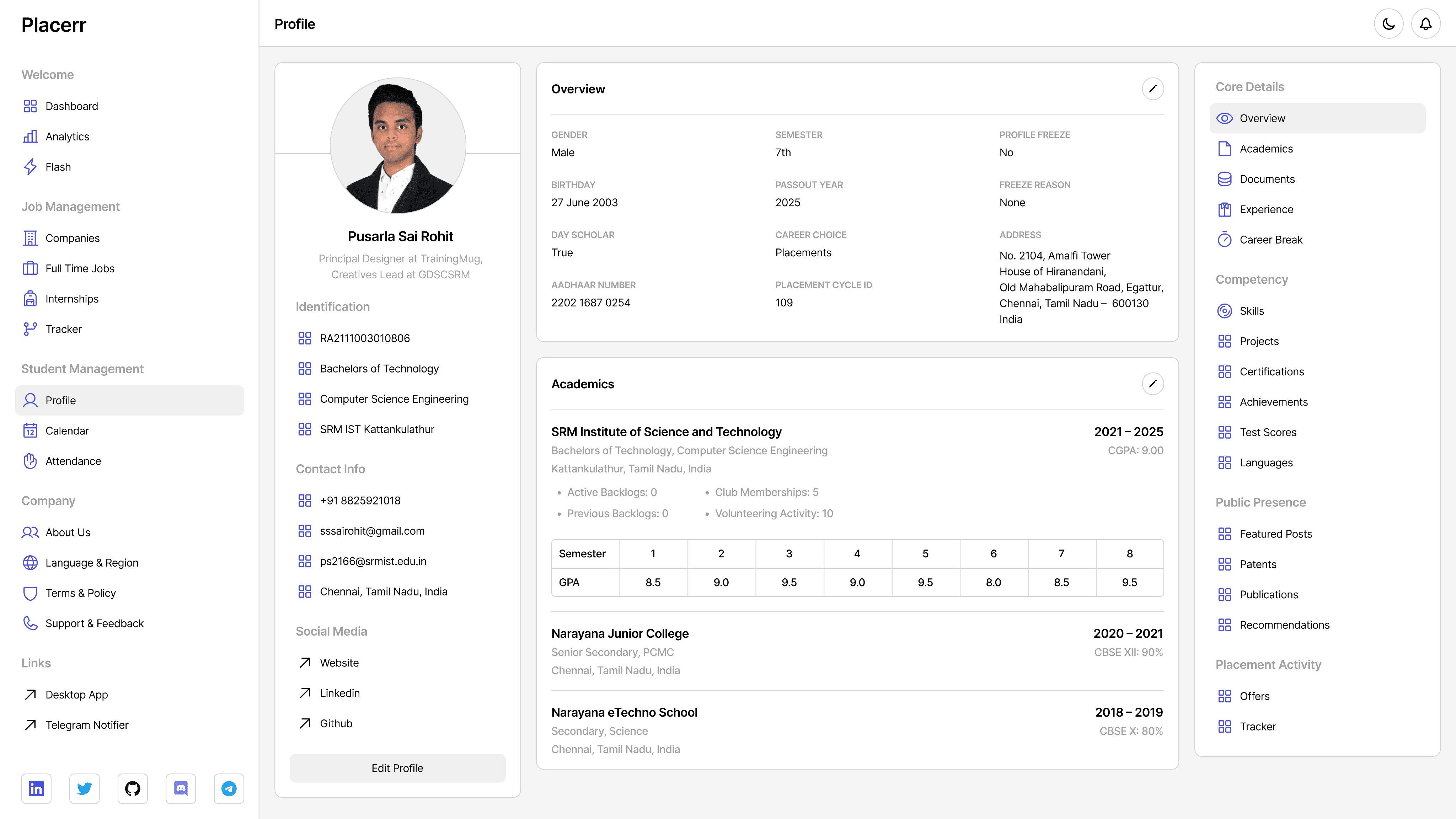1456x819 pixels.
Task: Open LinkedIn social icon at sidebar bottom
Action: (x=36, y=788)
